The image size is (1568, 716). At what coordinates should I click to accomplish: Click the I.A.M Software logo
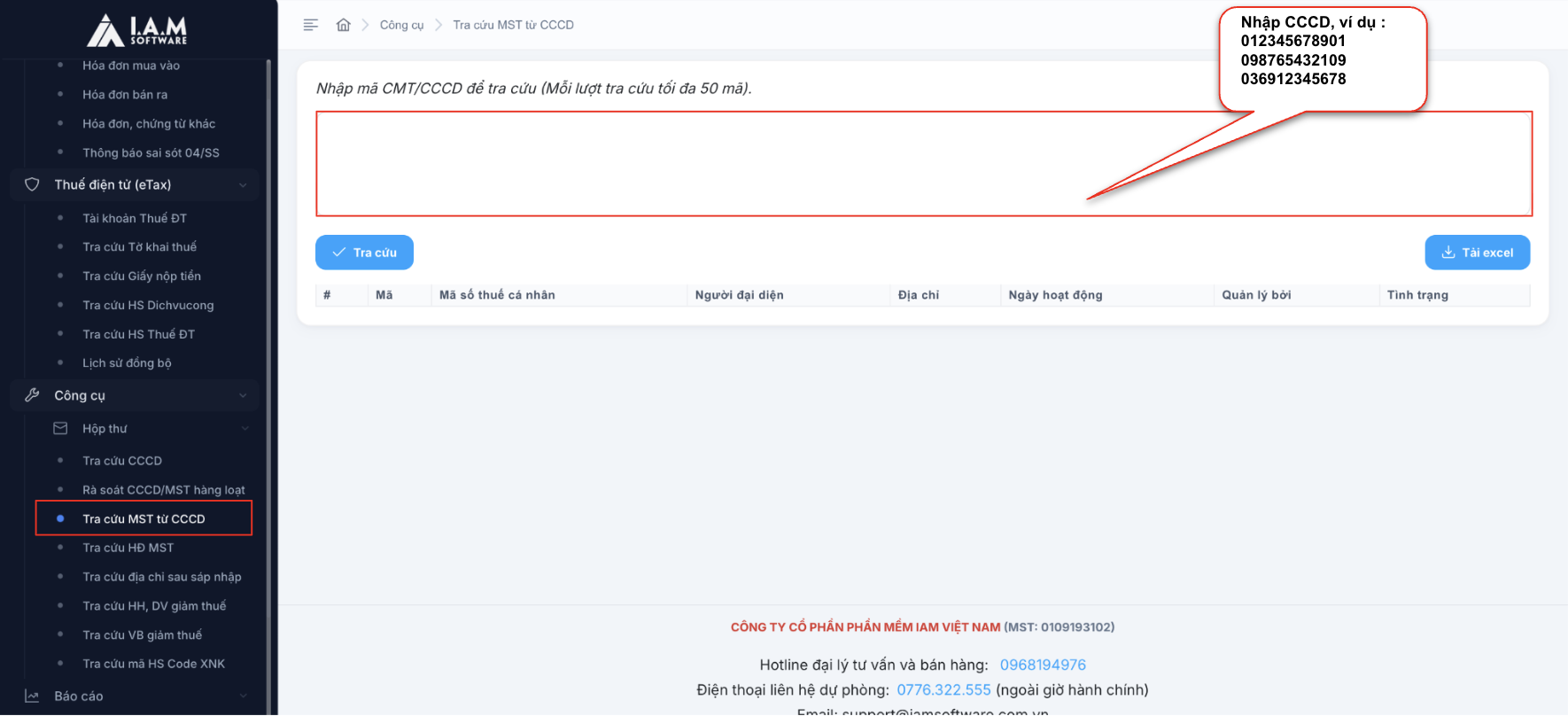click(x=137, y=30)
